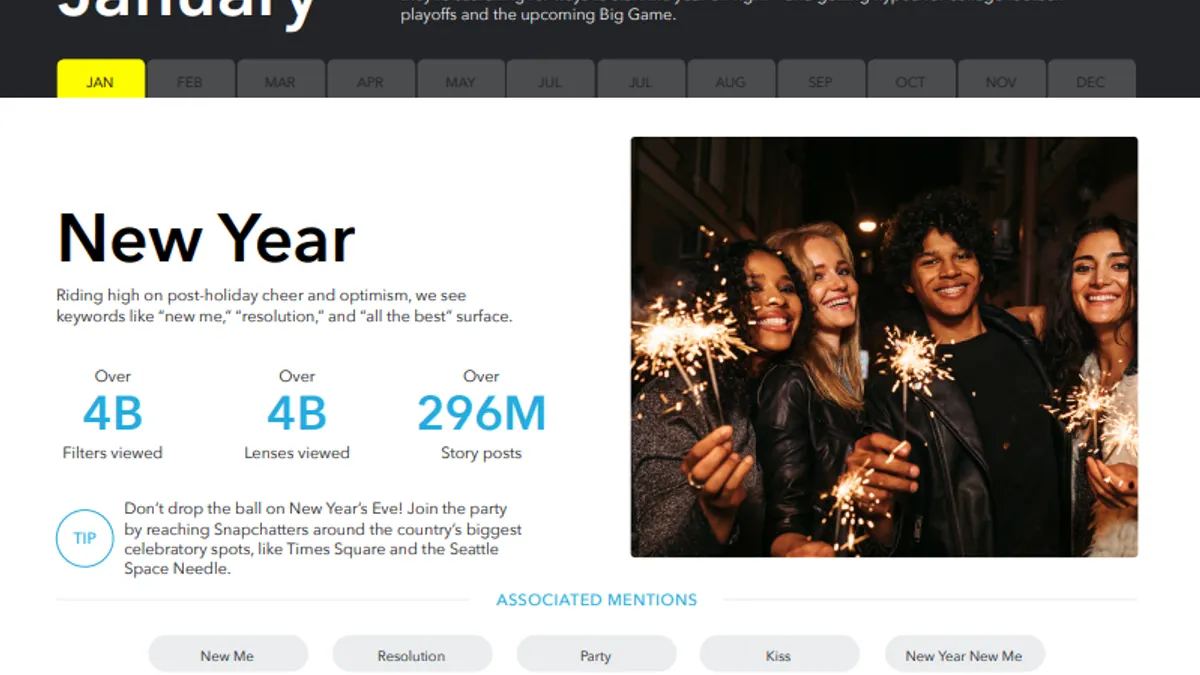The width and height of the screenshot is (1200, 675).
Task: Select the OCT month tab
Action: 911,79
